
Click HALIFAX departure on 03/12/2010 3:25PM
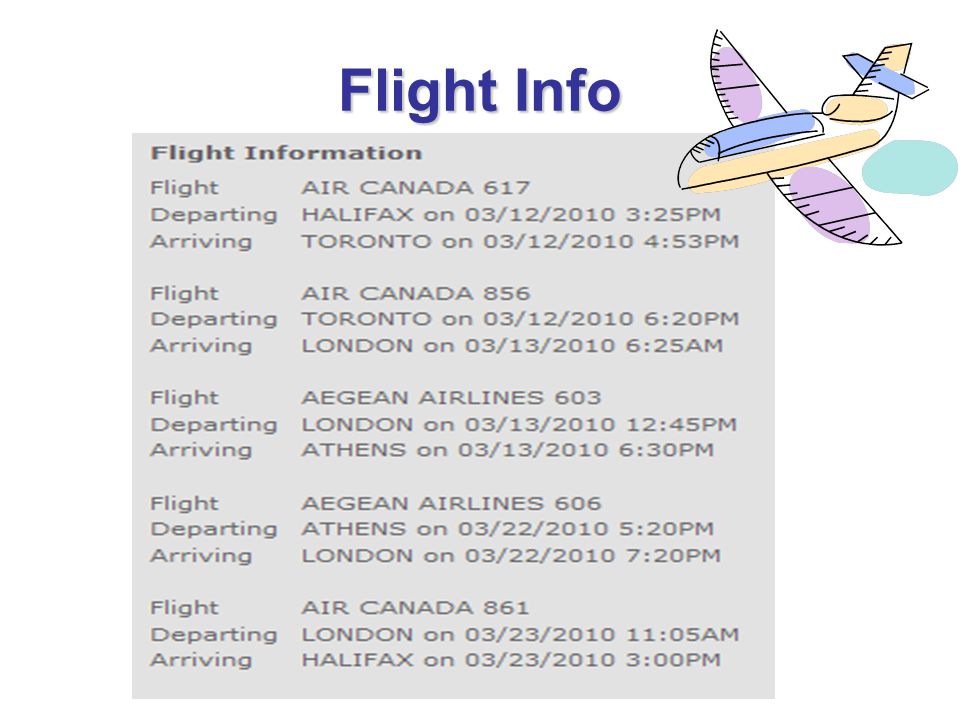511,214
